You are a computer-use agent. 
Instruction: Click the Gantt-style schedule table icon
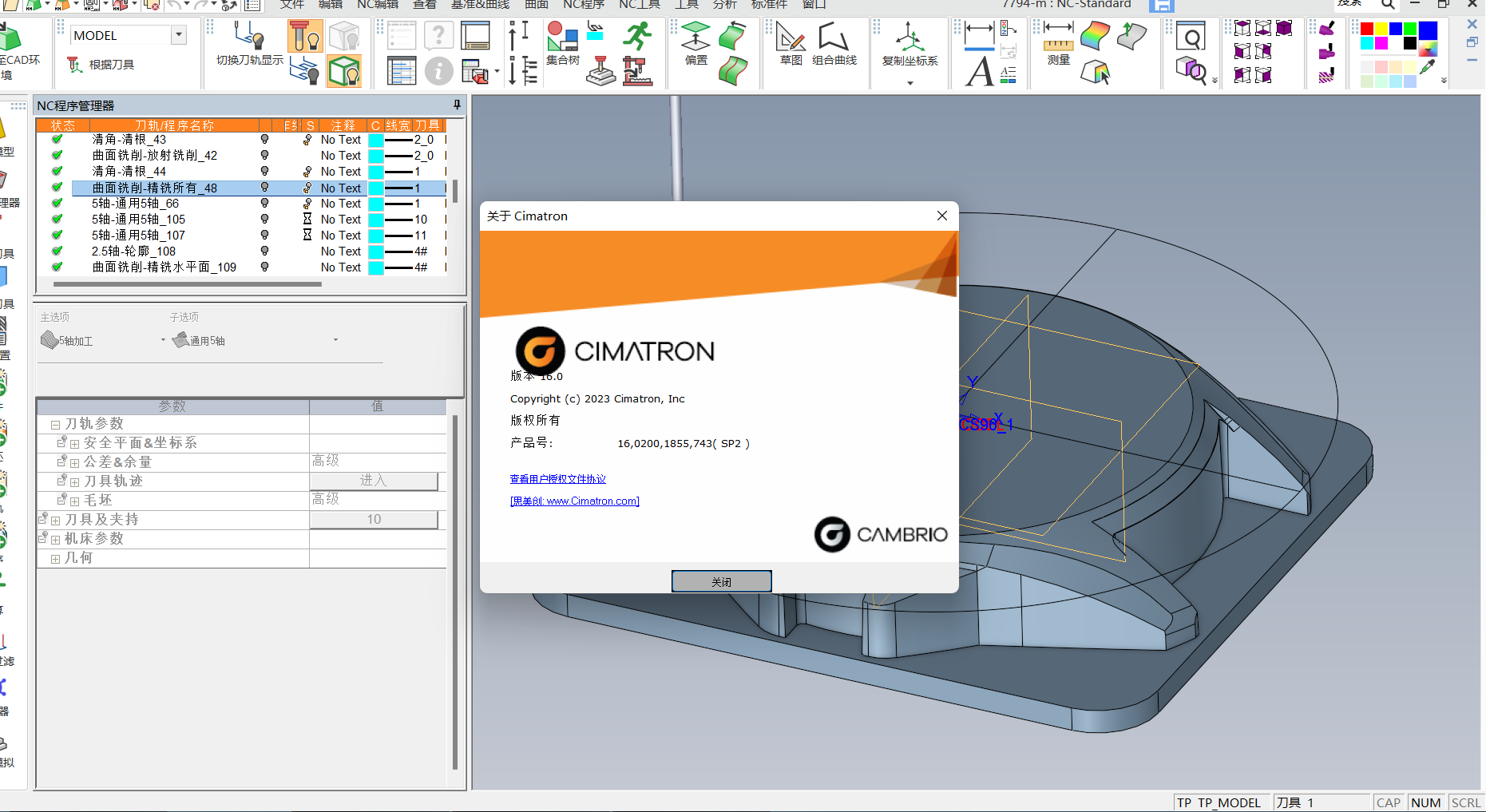pos(402,71)
